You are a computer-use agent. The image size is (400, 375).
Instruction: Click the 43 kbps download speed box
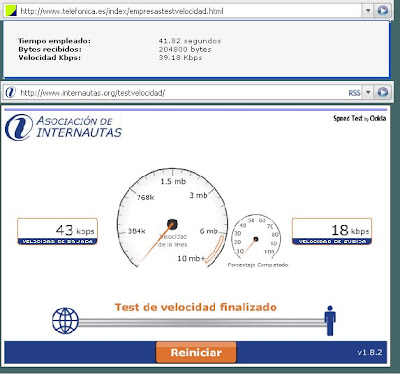pyautogui.click(x=57, y=231)
